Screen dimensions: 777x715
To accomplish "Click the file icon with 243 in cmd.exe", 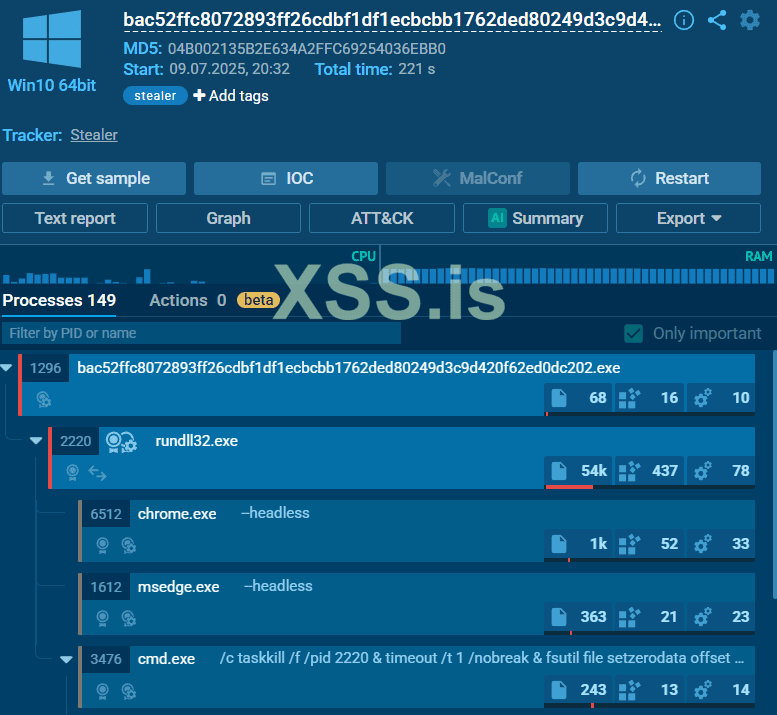I will (559, 690).
